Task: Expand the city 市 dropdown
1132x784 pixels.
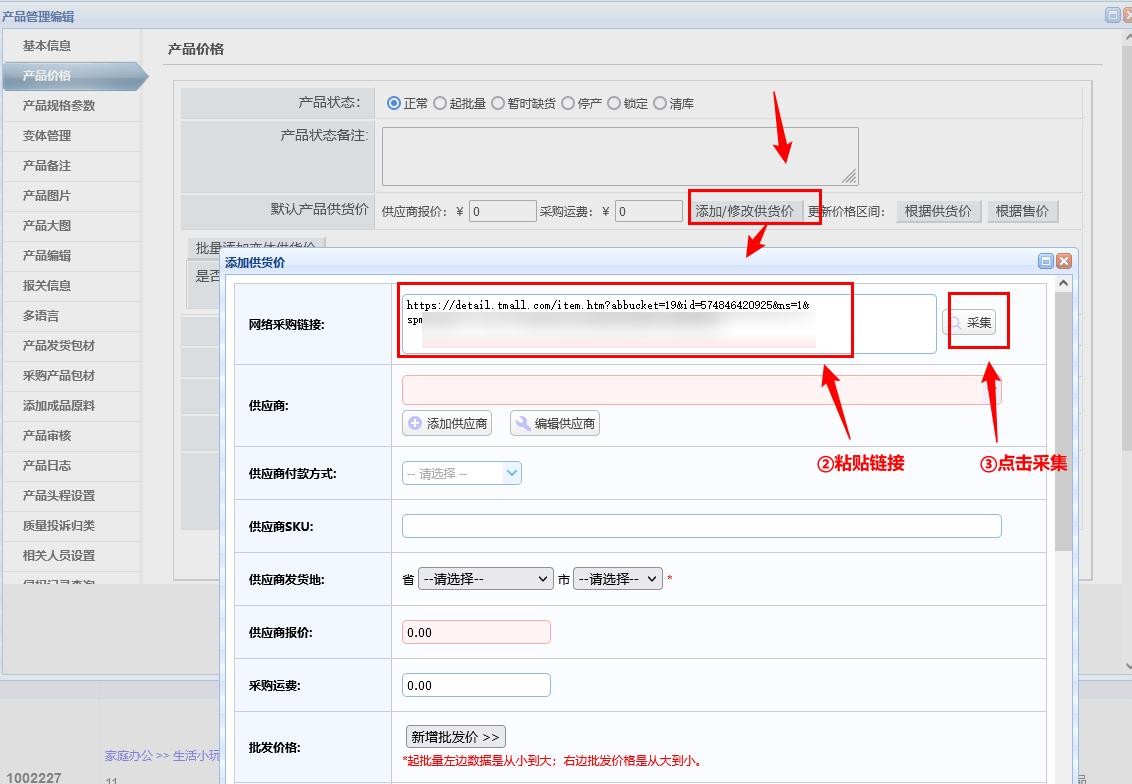Action: click(x=617, y=579)
